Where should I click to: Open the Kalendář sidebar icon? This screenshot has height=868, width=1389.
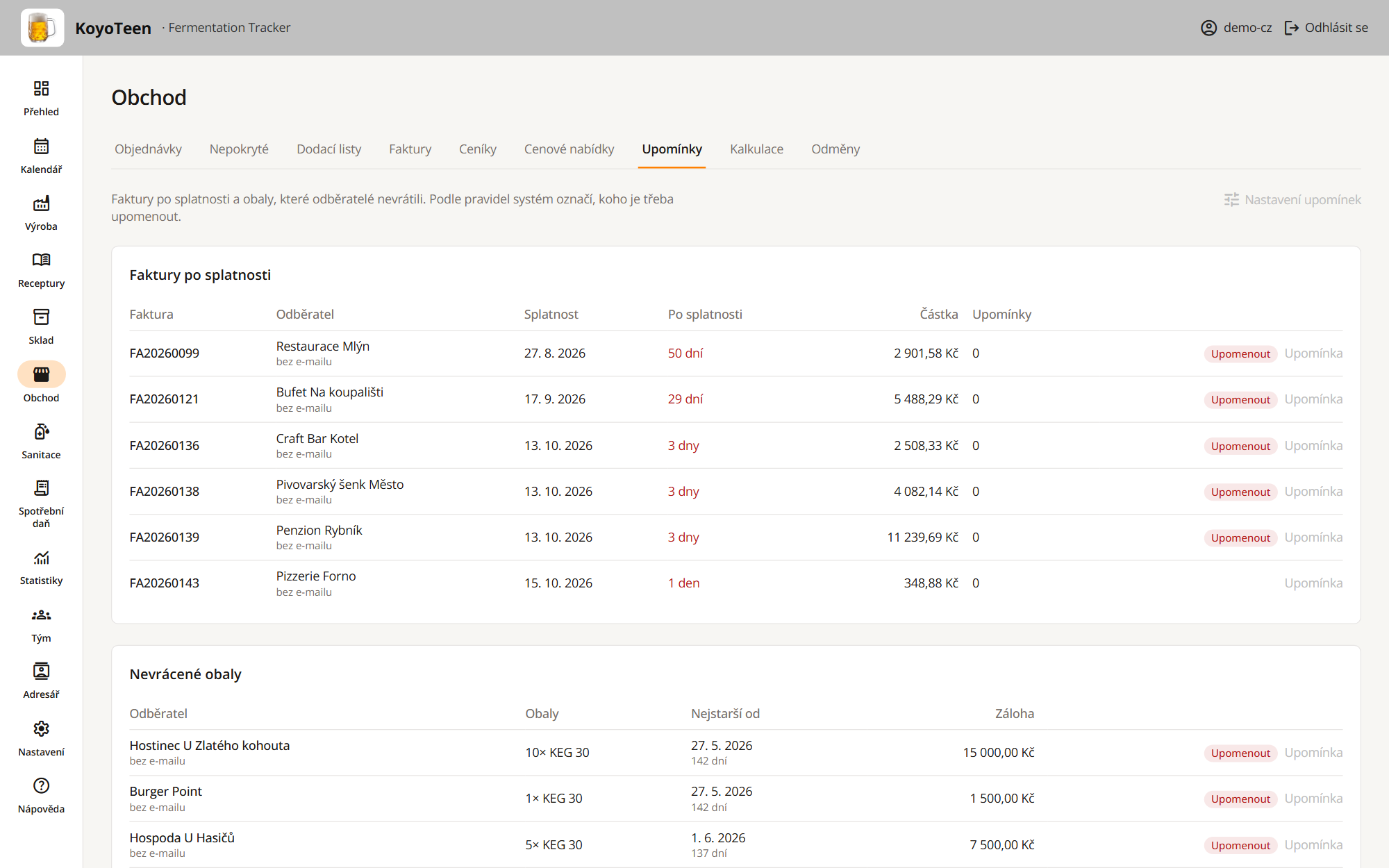click(41, 146)
